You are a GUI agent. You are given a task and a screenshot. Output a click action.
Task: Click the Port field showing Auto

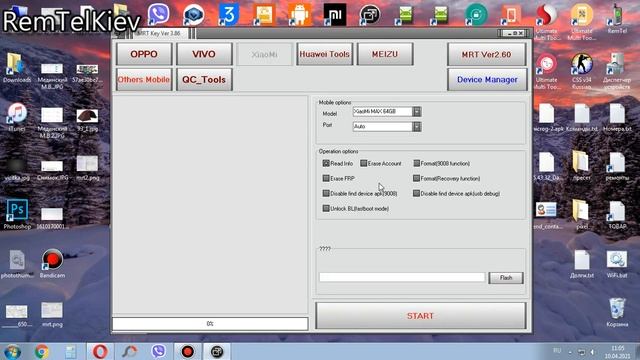383,127
